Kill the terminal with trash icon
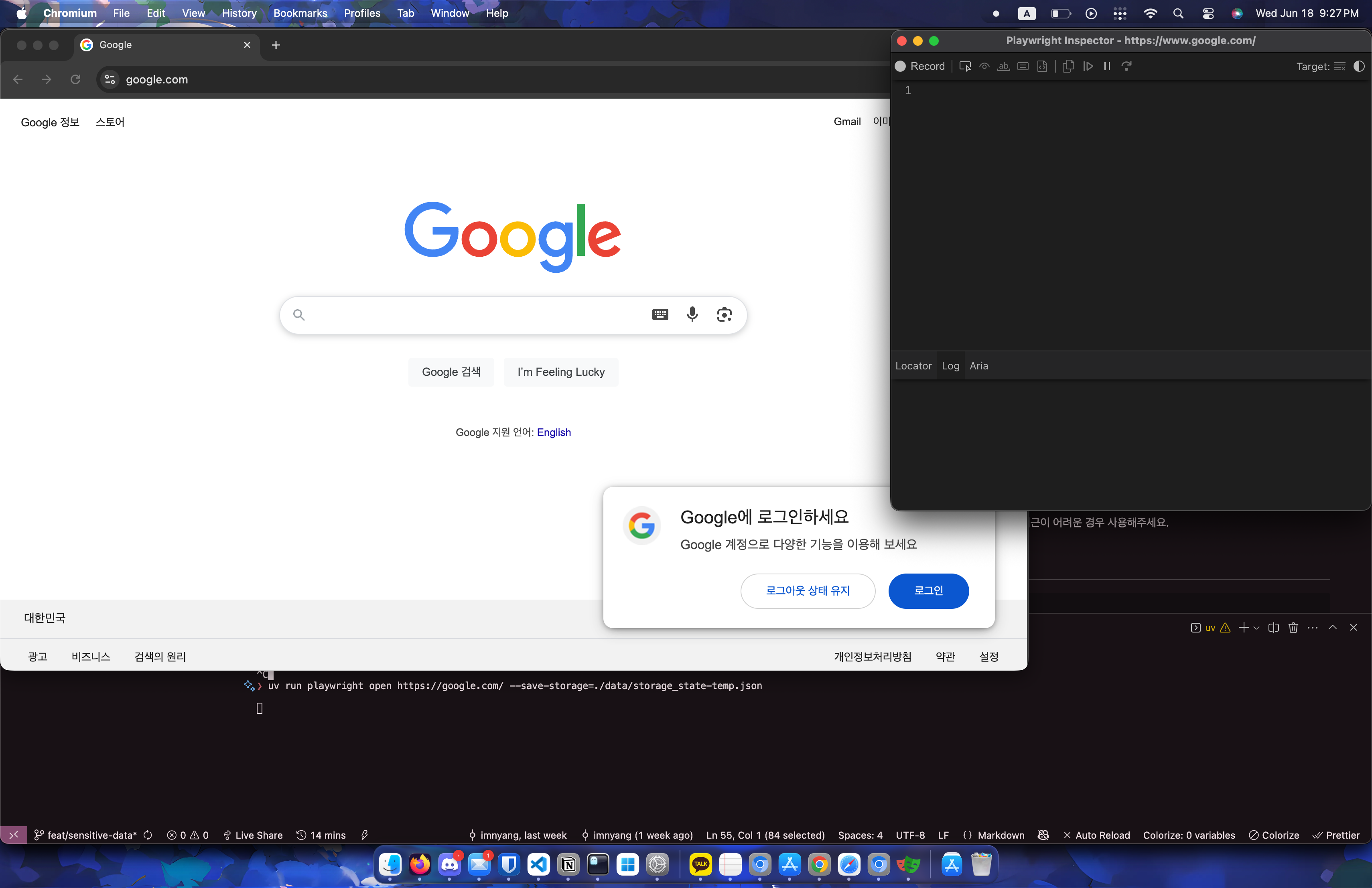This screenshot has width=1372, height=888. point(1294,628)
